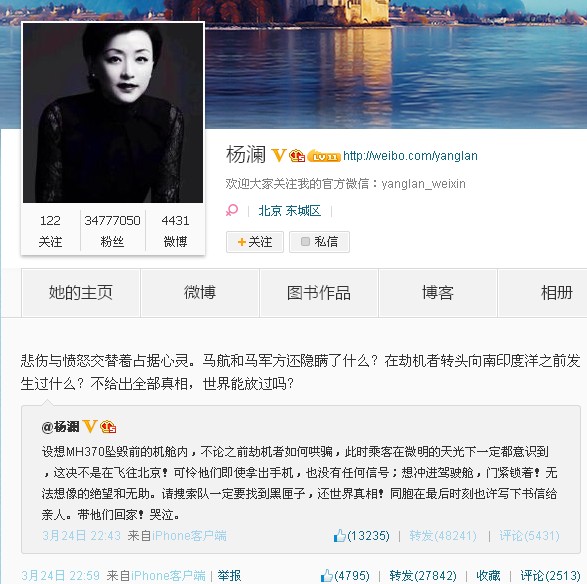587x584 pixels.
Task: Like the original quoted post thumbs-up icon
Action: click(x=340, y=536)
